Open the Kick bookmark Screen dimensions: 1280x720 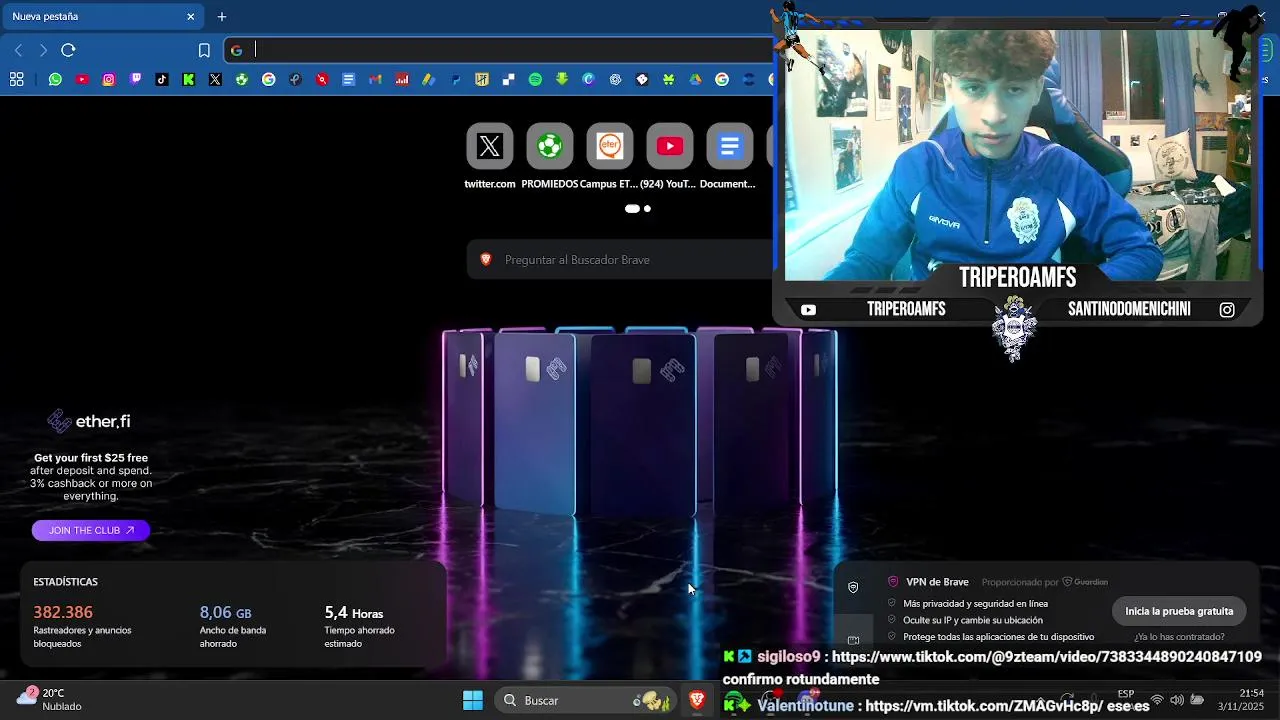coord(188,79)
